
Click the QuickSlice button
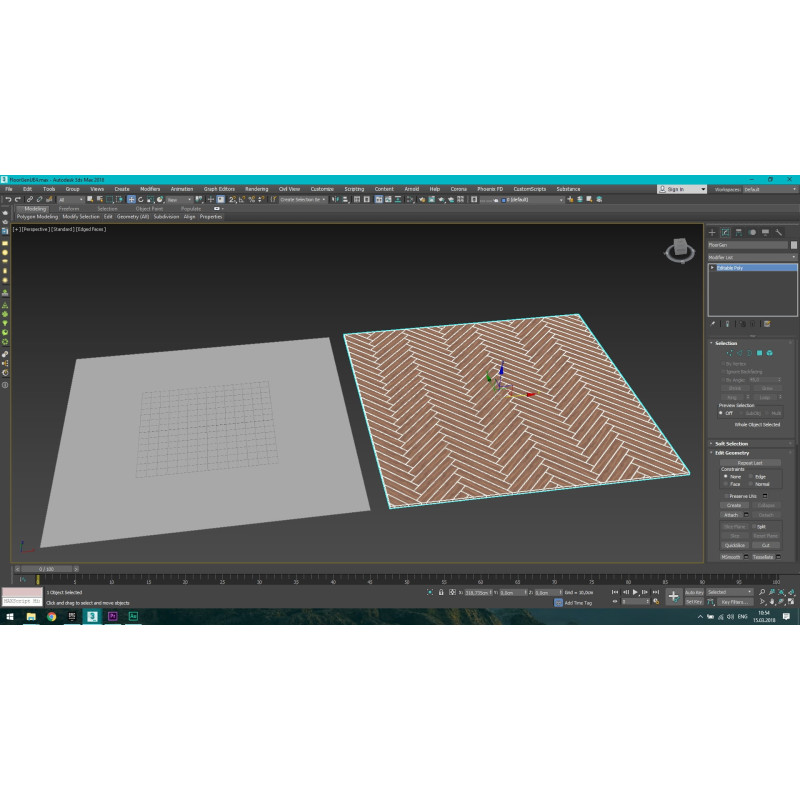(x=734, y=545)
